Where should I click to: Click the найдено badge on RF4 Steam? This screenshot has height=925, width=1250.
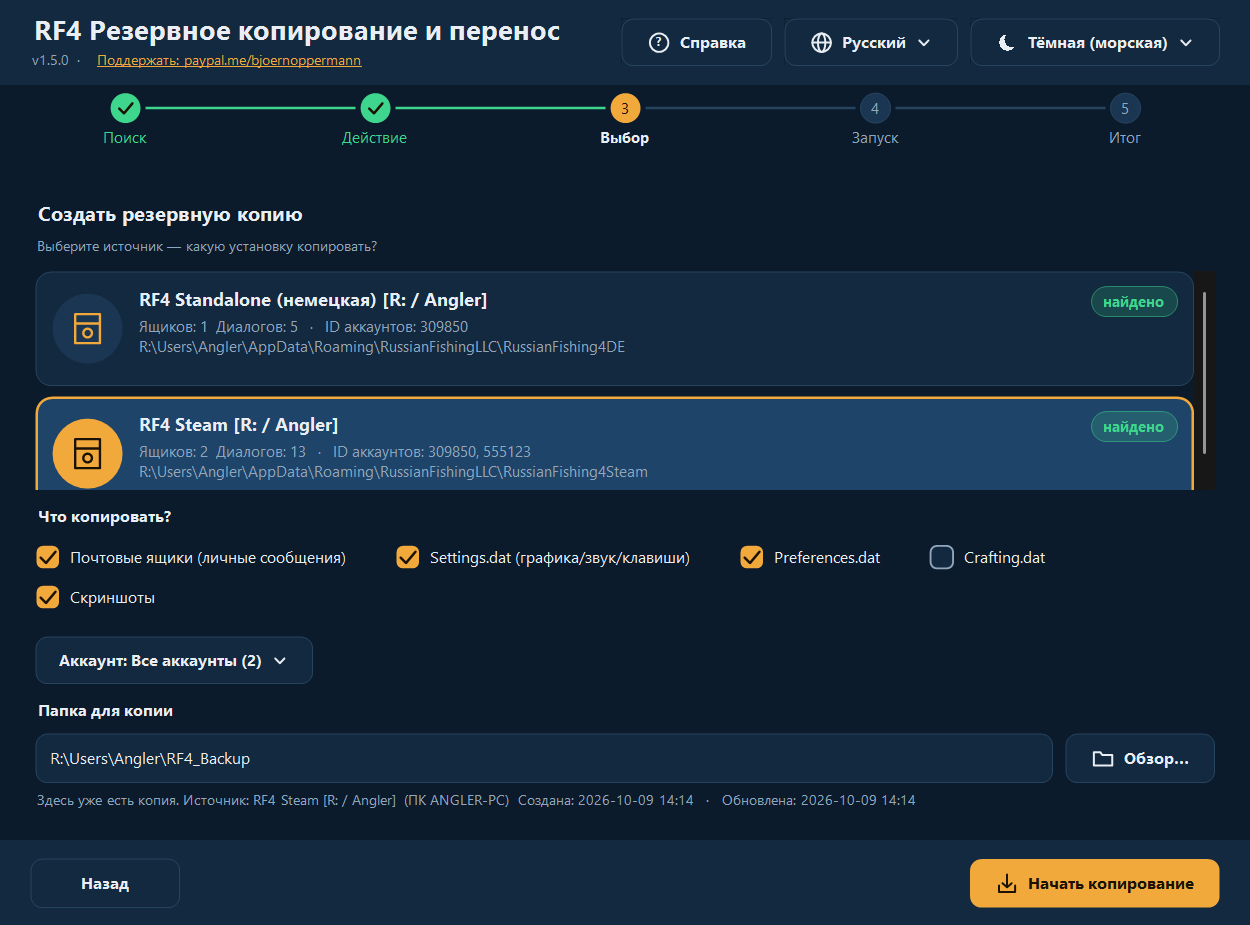[1134, 427]
